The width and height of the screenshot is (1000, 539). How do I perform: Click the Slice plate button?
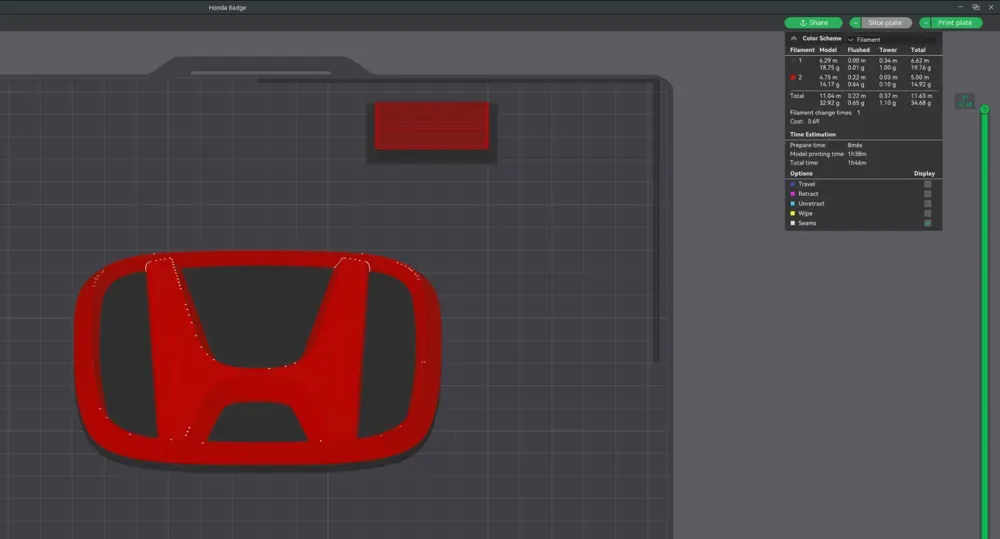click(x=886, y=23)
